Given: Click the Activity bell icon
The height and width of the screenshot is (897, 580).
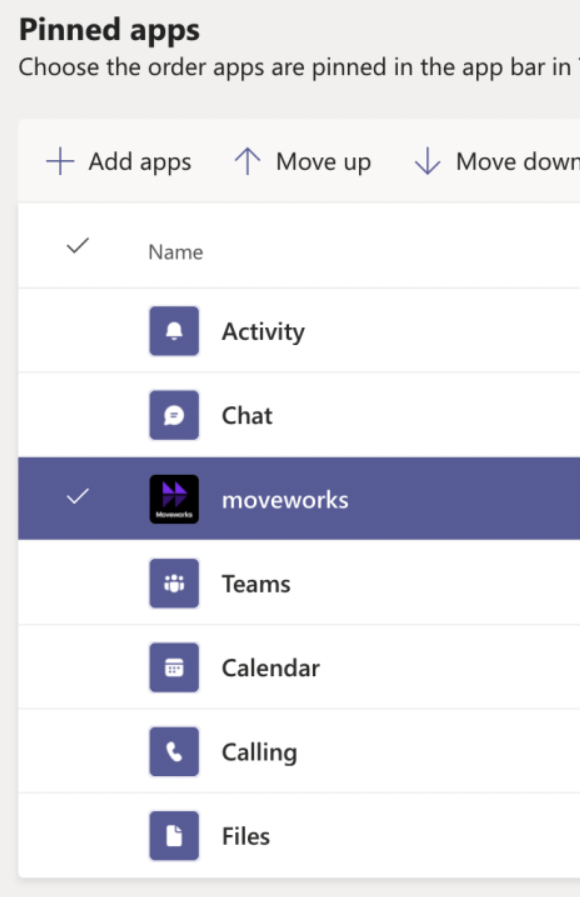Looking at the screenshot, I should pos(174,331).
